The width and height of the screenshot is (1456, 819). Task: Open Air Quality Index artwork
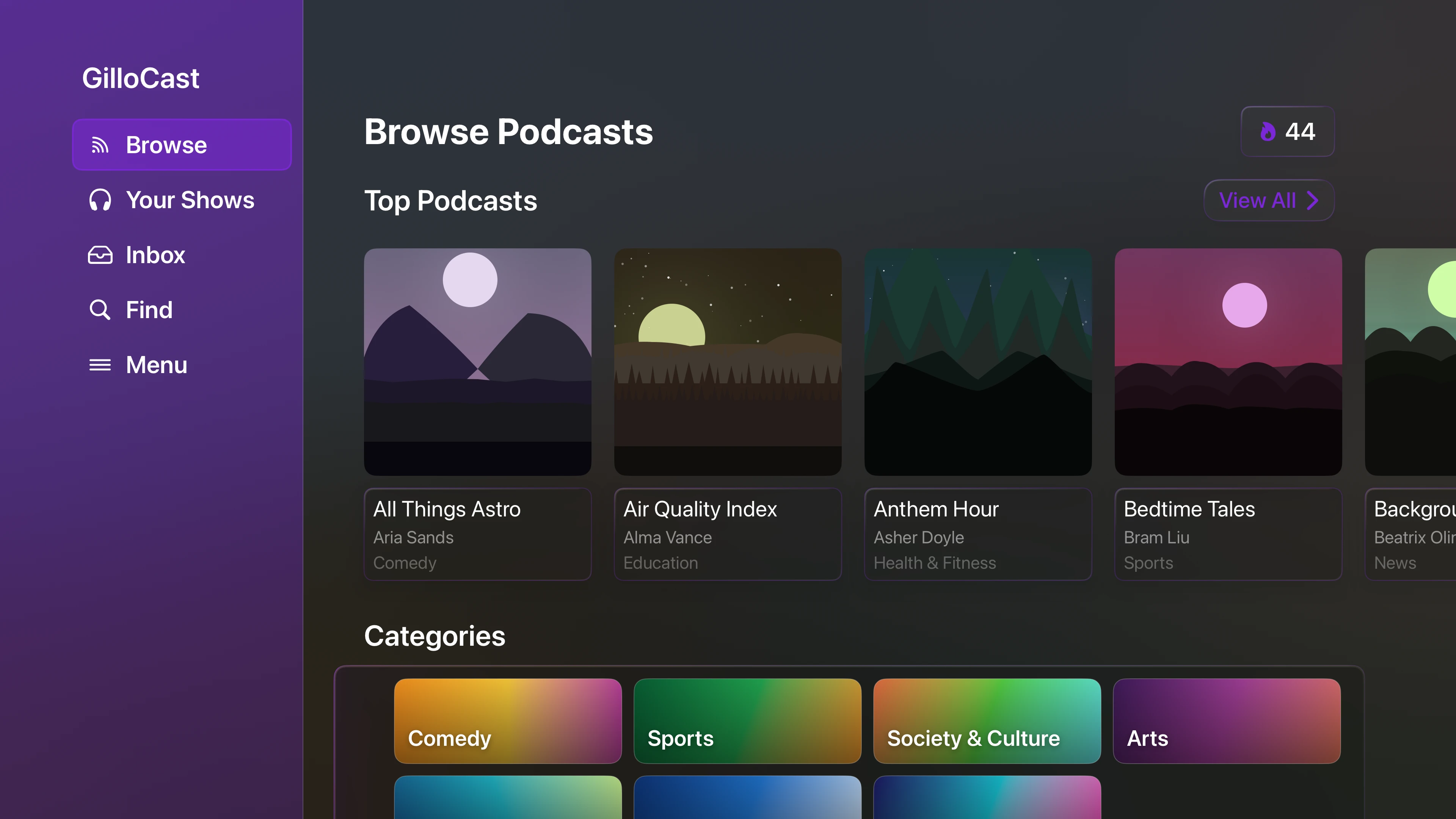point(728,362)
